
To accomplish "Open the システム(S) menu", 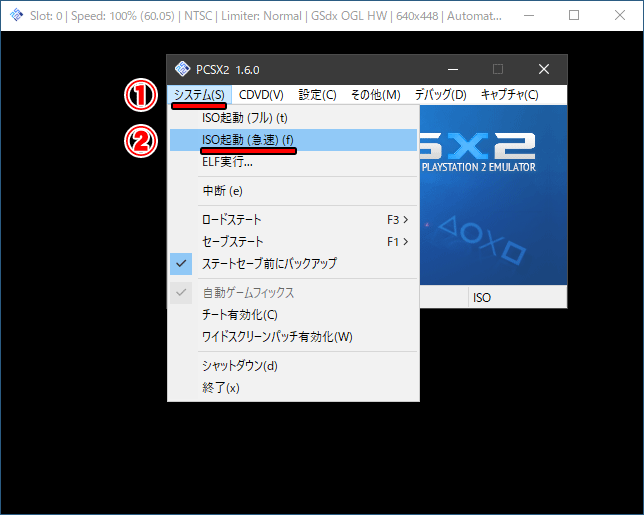I will pyautogui.click(x=199, y=95).
